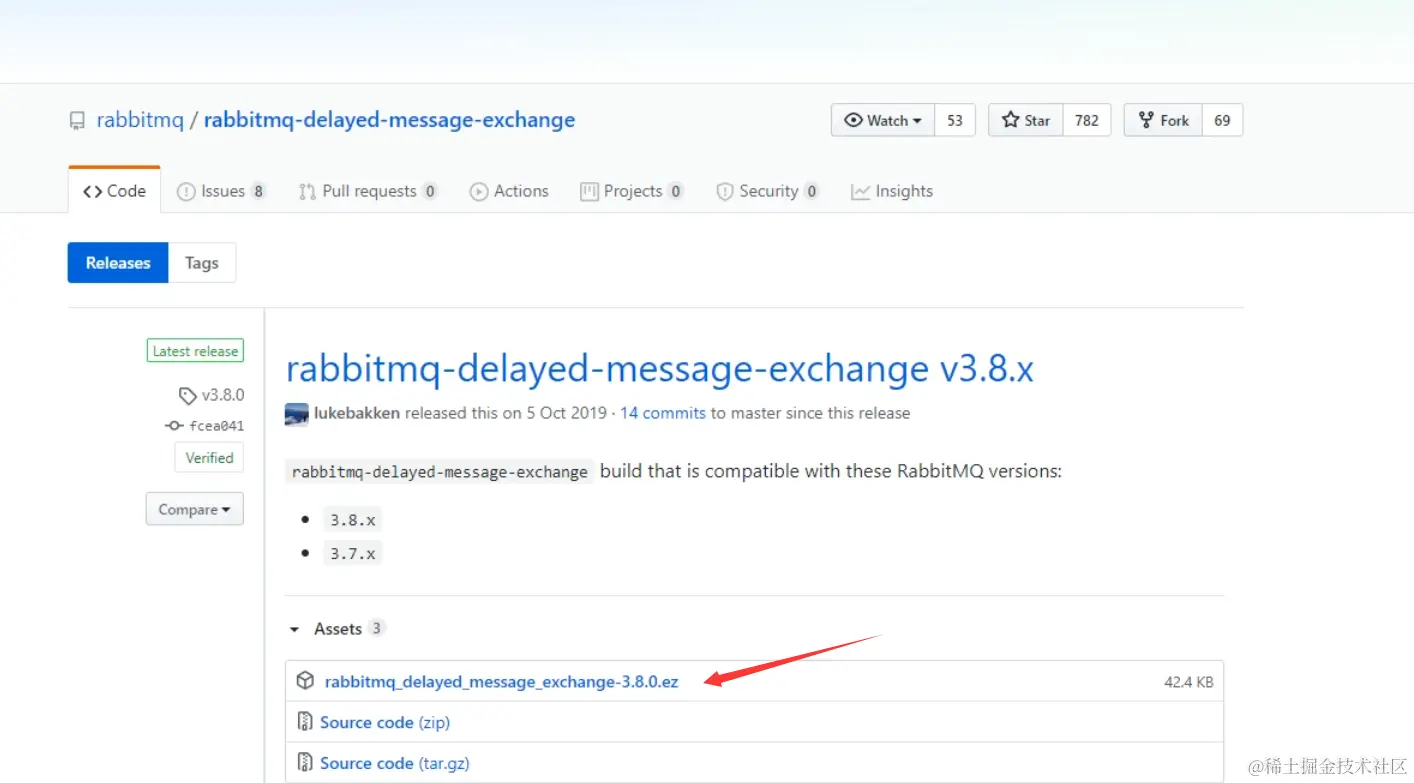The width and height of the screenshot is (1414, 783).
Task: Click the Assets count badge 3
Action: click(376, 628)
